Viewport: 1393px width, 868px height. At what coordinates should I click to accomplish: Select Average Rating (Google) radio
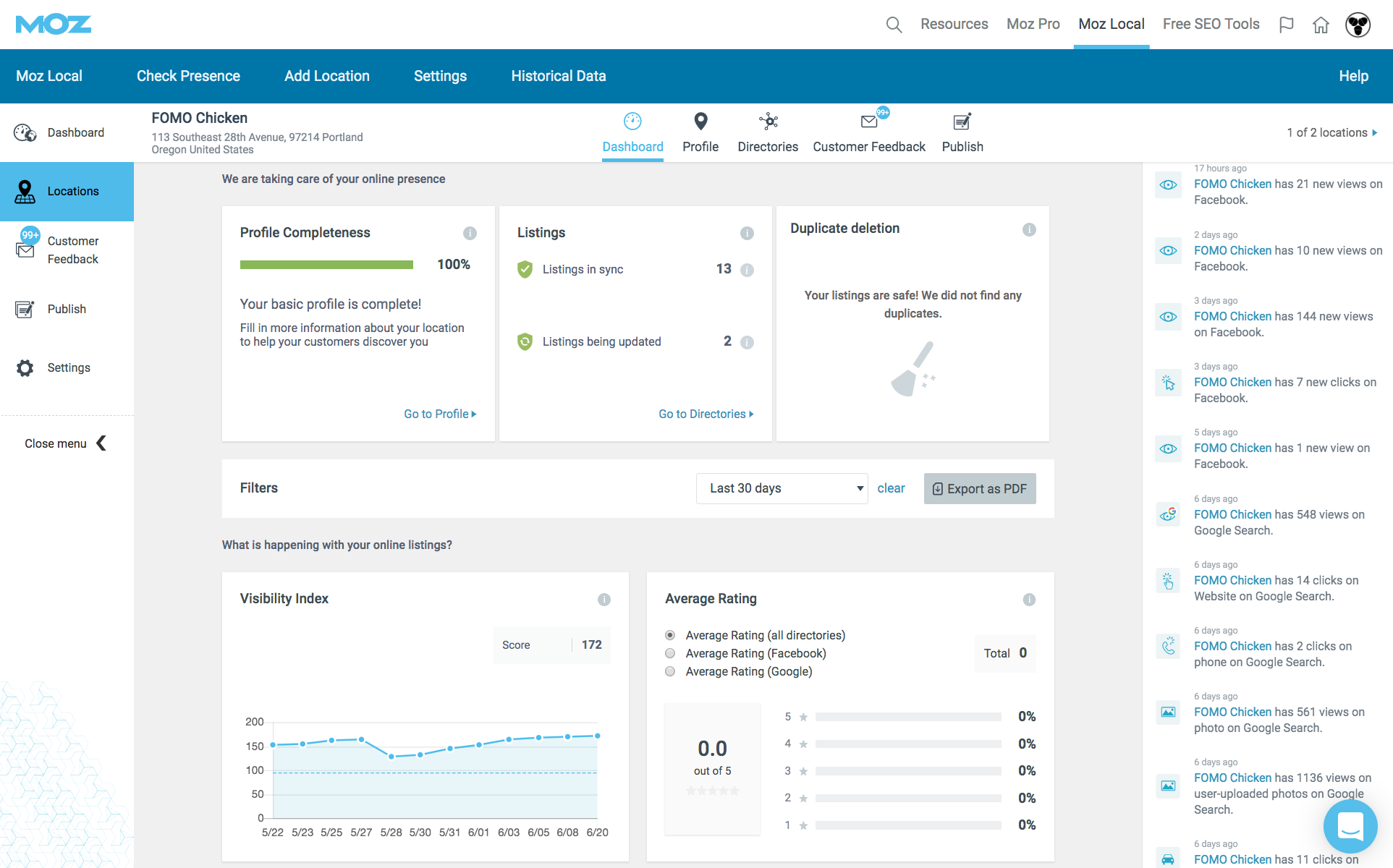point(670,671)
